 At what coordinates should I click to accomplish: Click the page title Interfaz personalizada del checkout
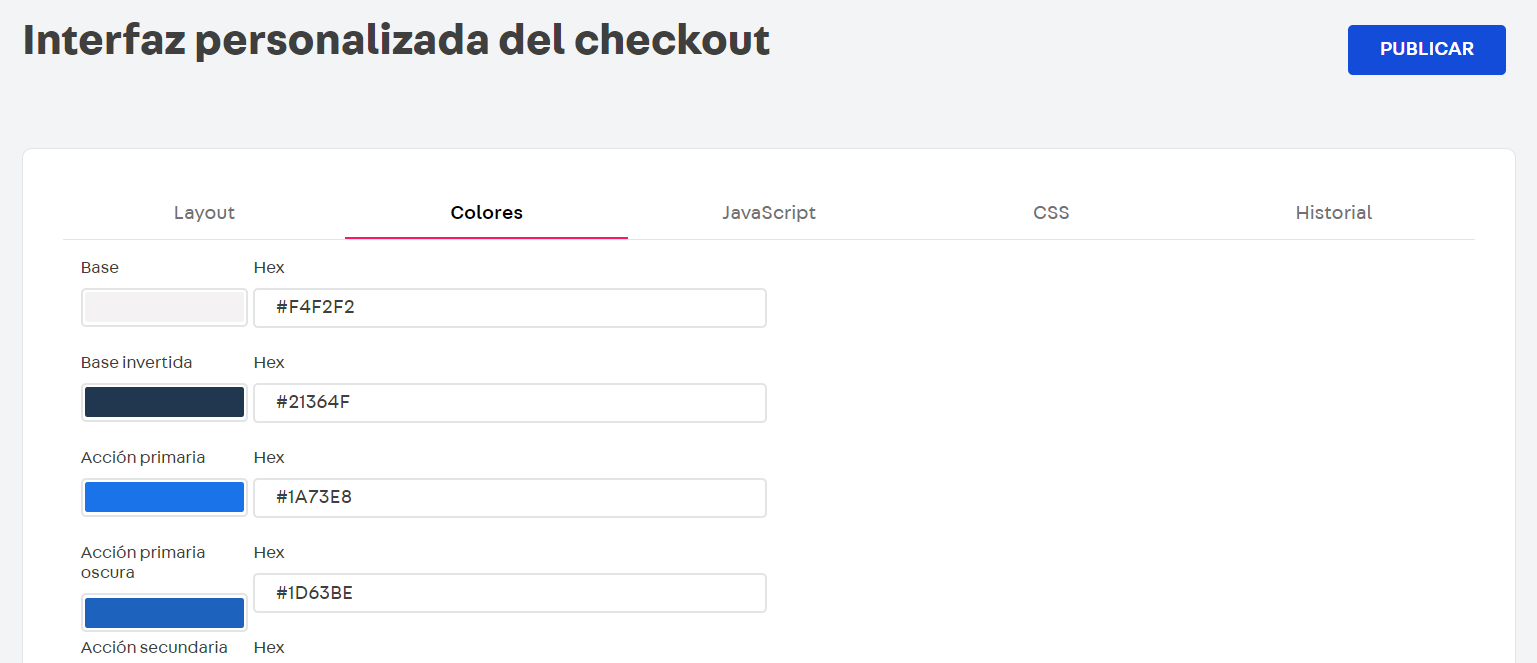click(x=396, y=39)
